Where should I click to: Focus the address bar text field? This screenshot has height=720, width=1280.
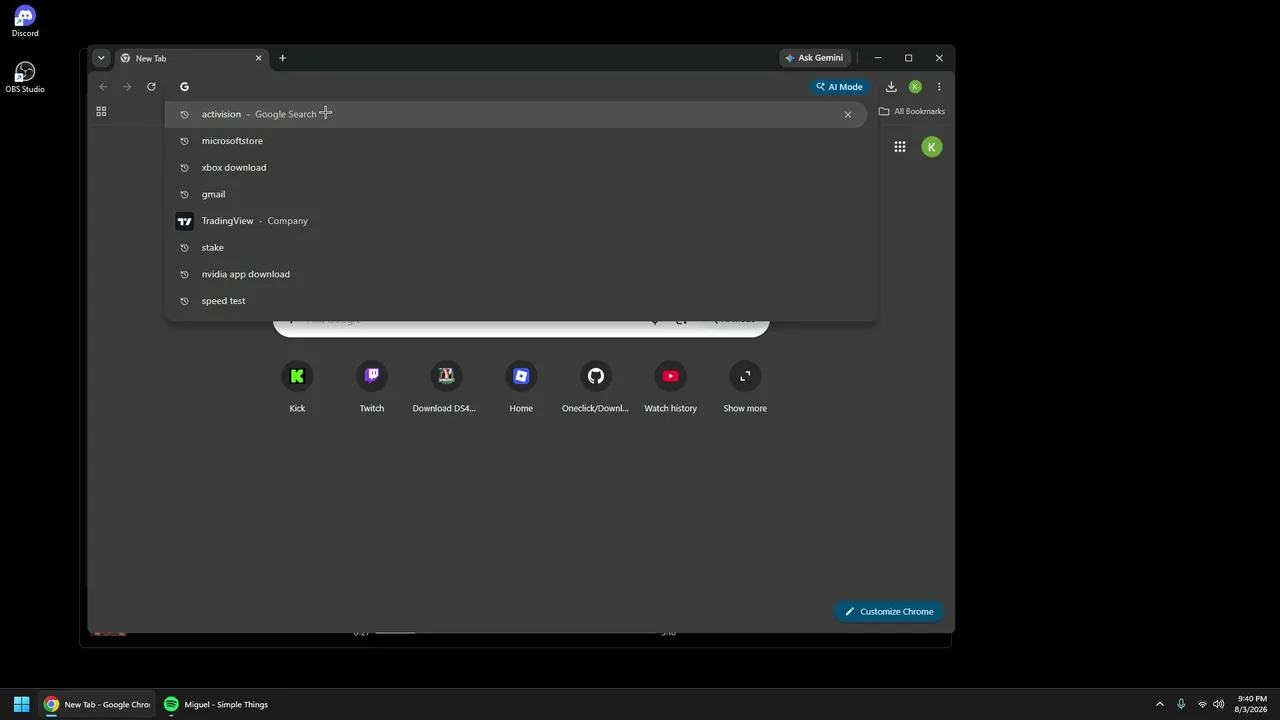500,87
